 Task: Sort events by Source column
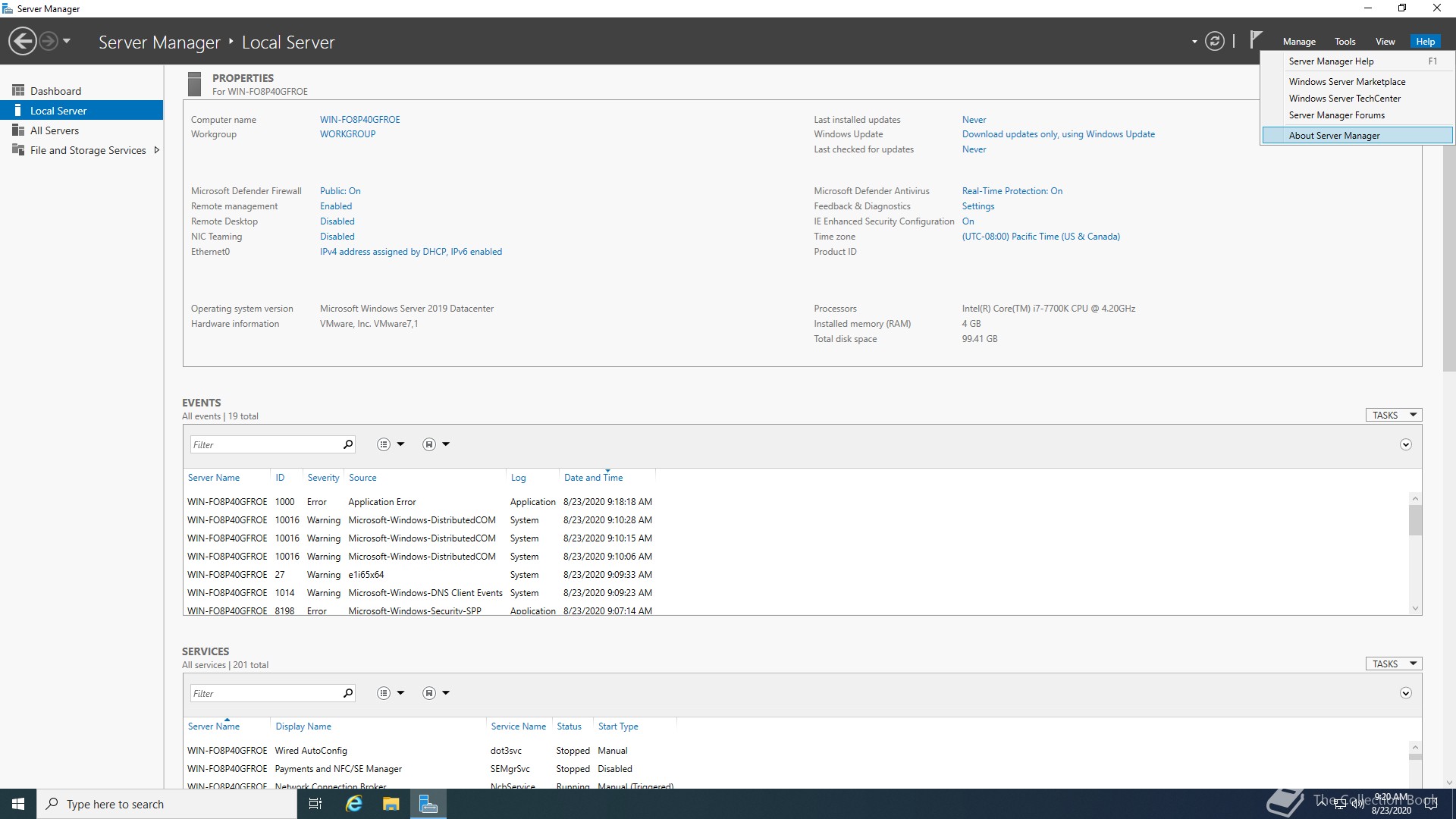362,478
